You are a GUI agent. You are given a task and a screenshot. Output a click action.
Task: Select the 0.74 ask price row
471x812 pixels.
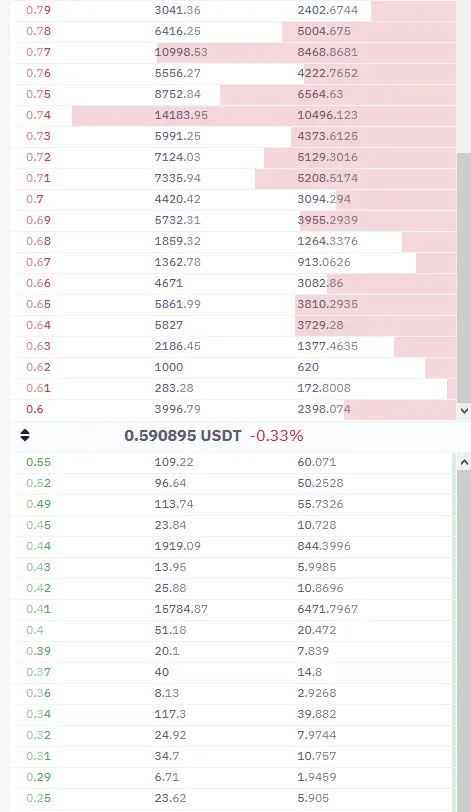point(233,115)
